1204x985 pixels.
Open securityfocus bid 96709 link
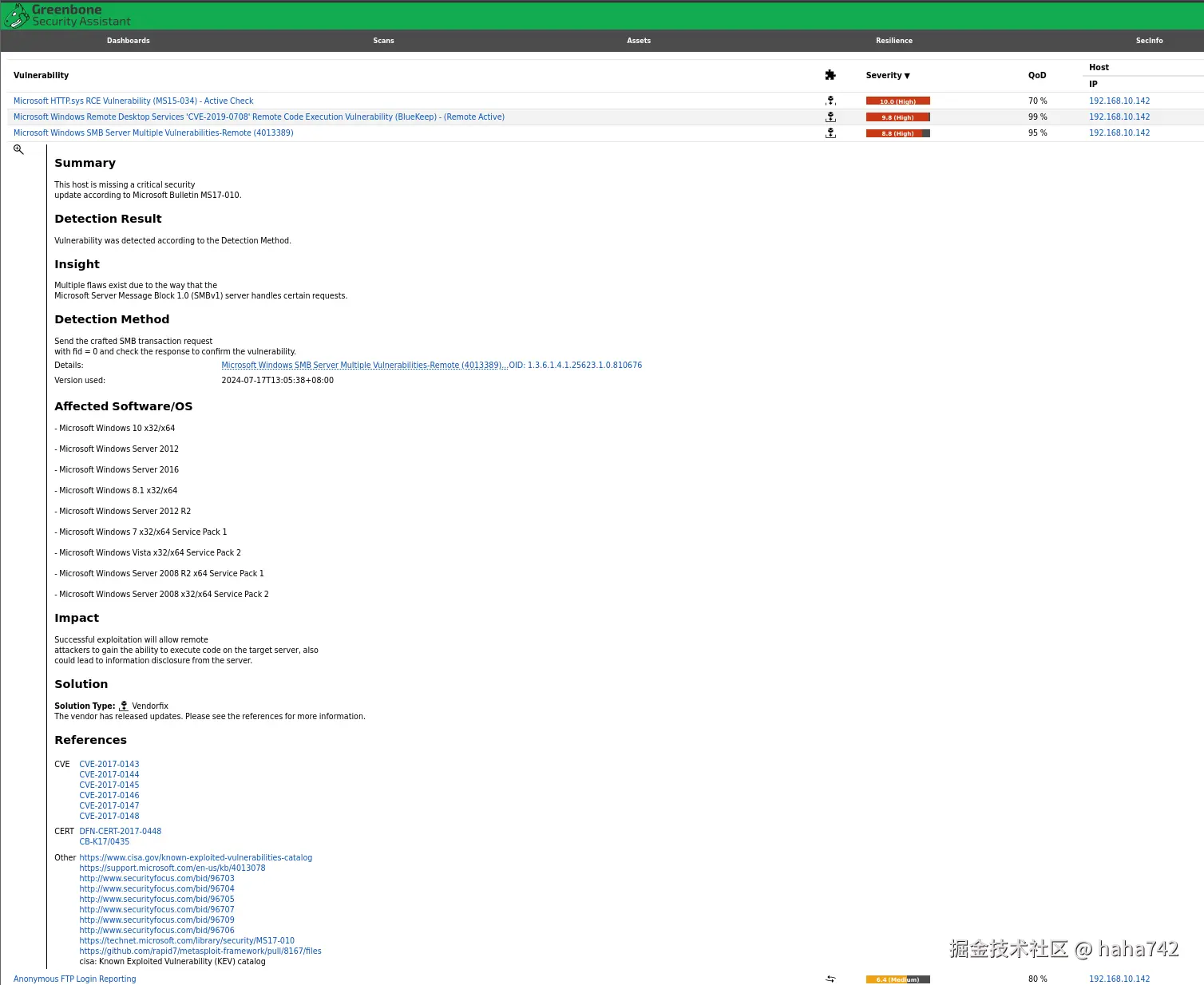(x=157, y=920)
